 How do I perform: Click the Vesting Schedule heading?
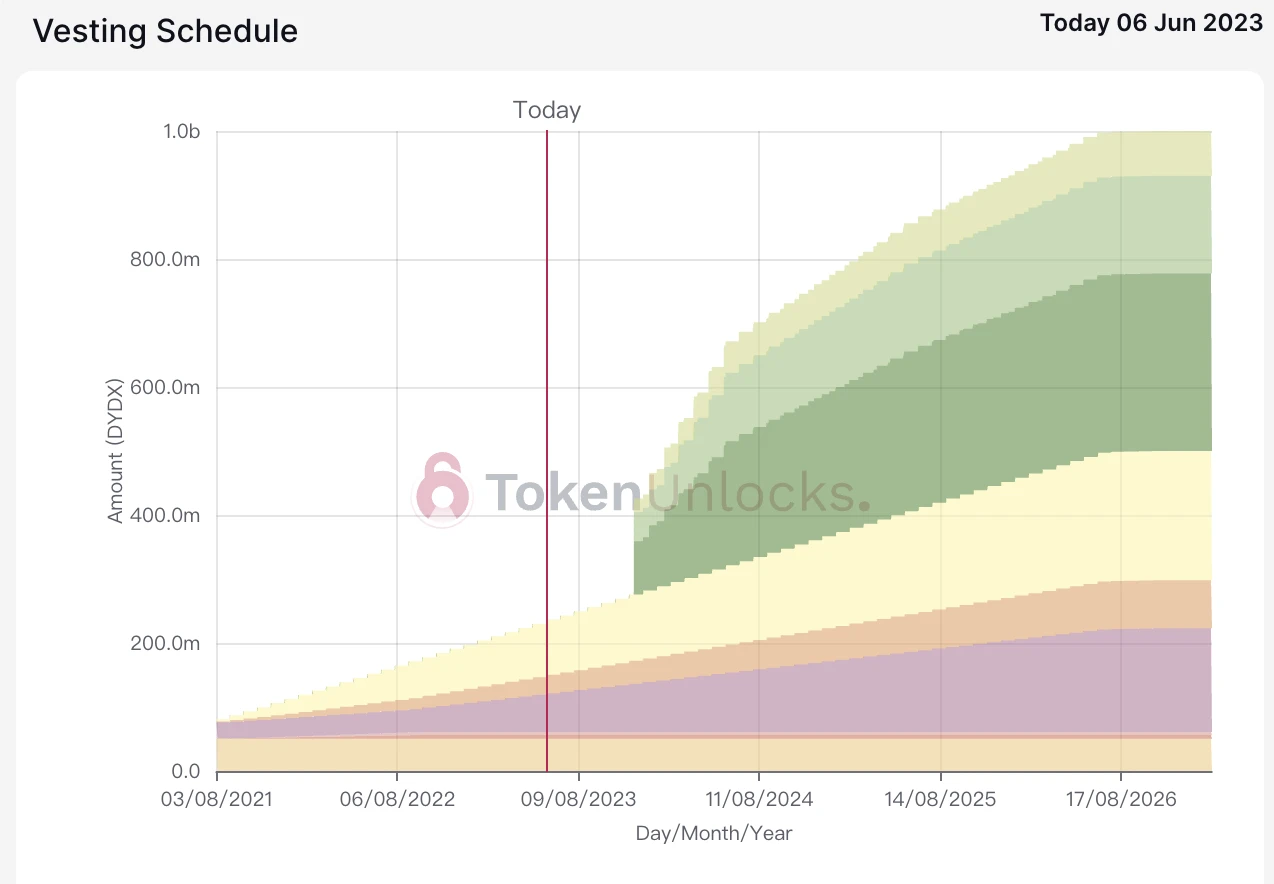tap(165, 31)
